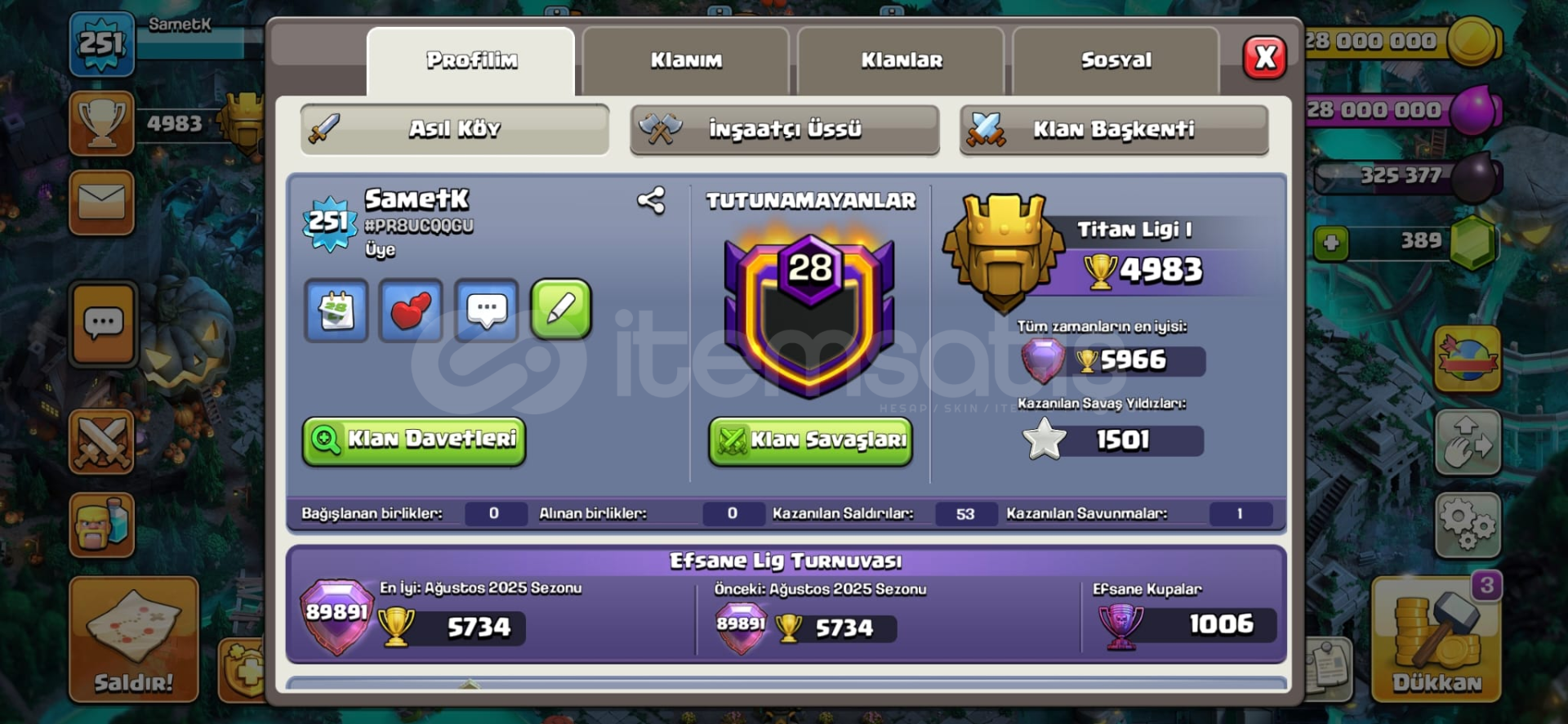The height and width of the screenshot is (724, 1568).
Task: Open the speech bubble message icon
Action: [487, 311]
